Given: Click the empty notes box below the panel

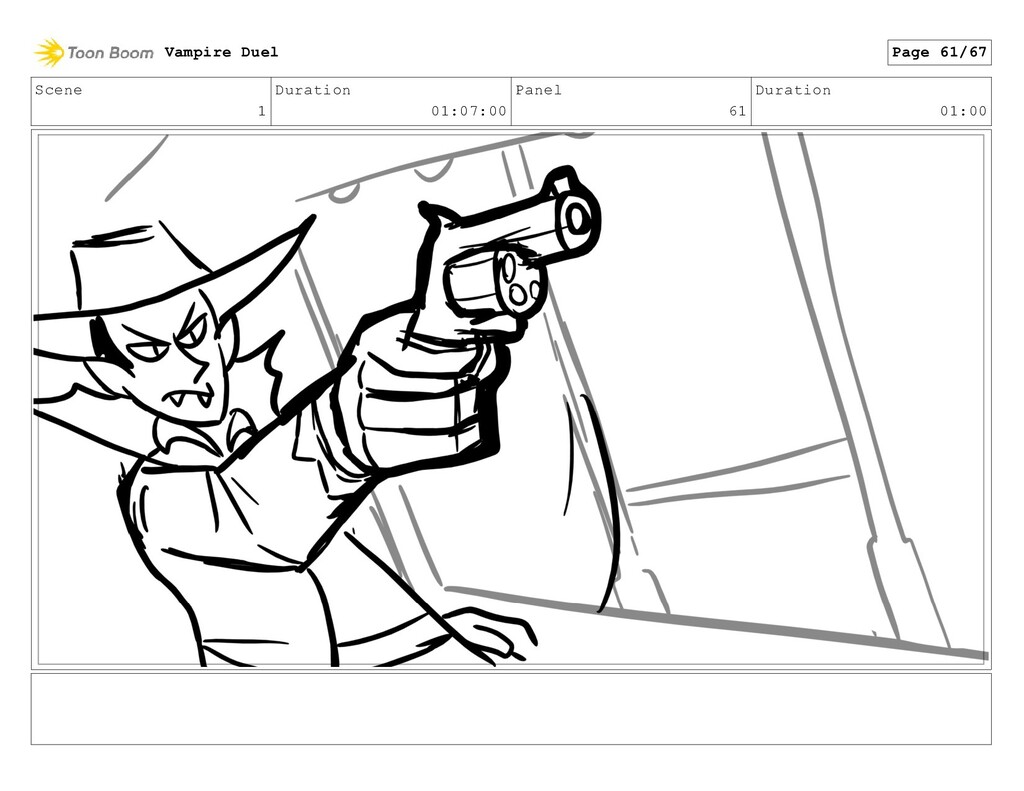Looking at the screenshot, I should 511,709.
